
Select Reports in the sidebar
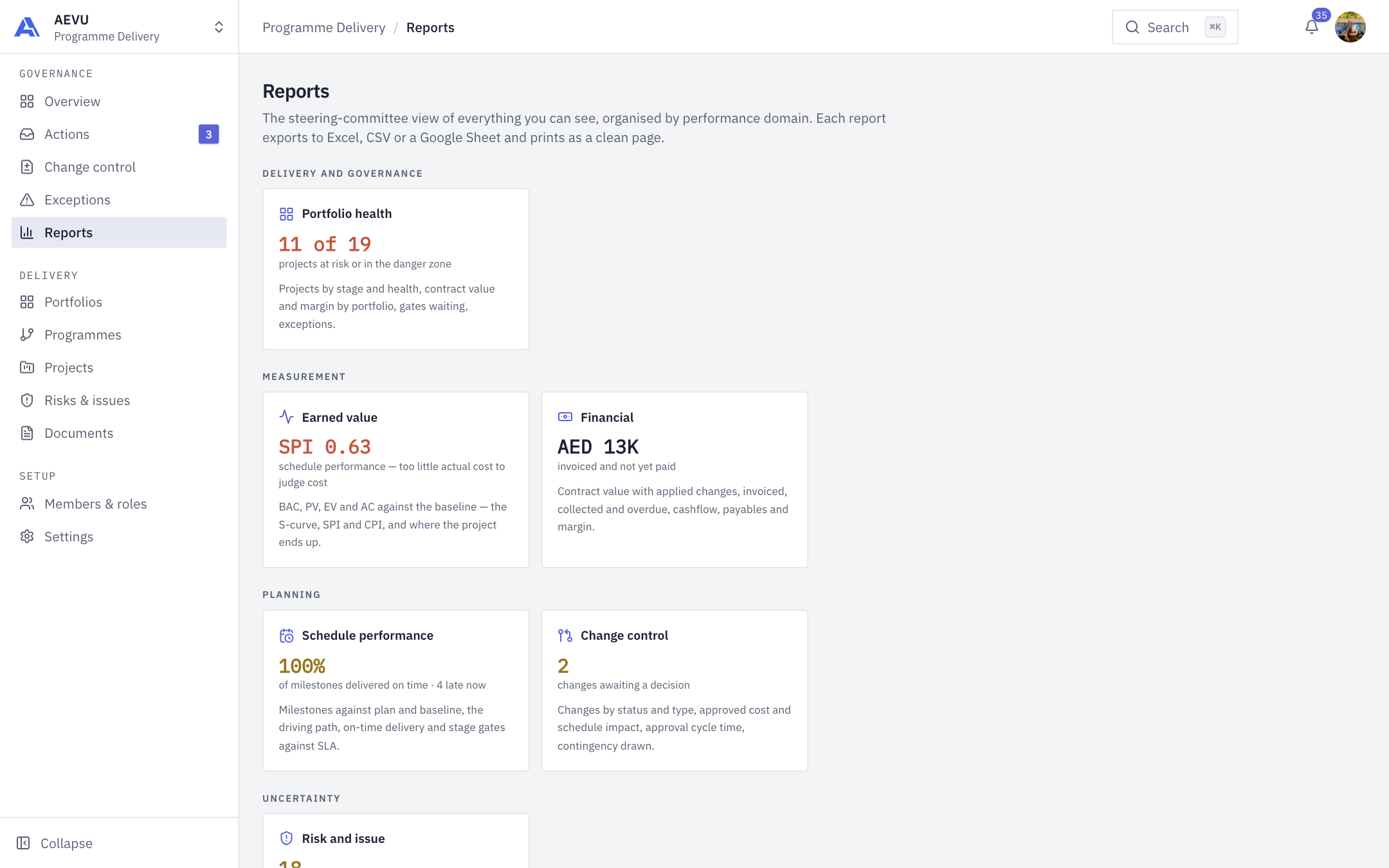pyautogui.click(x=119, y=233)
